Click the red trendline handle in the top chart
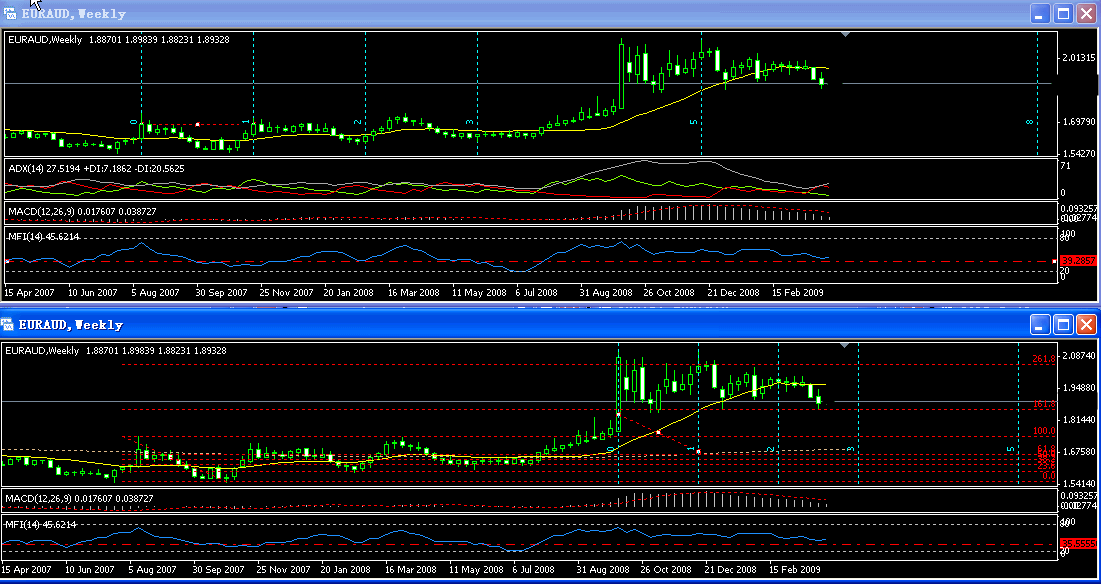This screenshot has width=1101, height=584. 197,124
